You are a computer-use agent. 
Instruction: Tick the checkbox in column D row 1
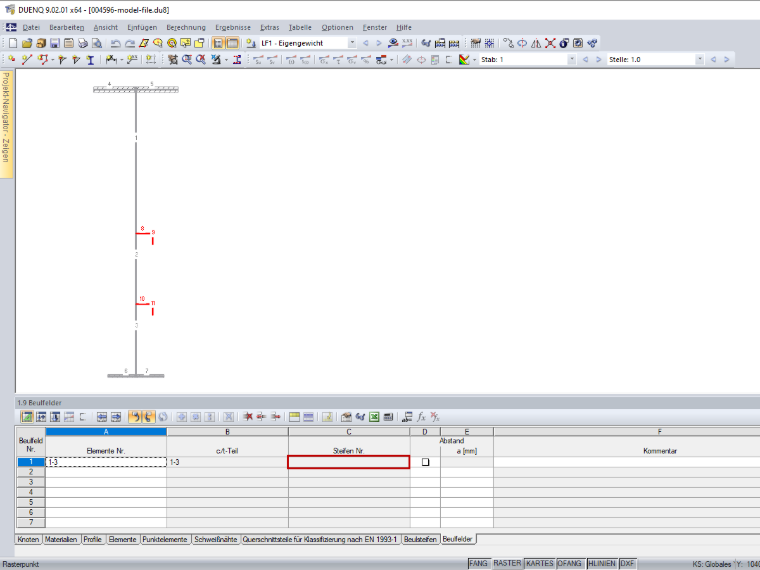pos(426,462)
